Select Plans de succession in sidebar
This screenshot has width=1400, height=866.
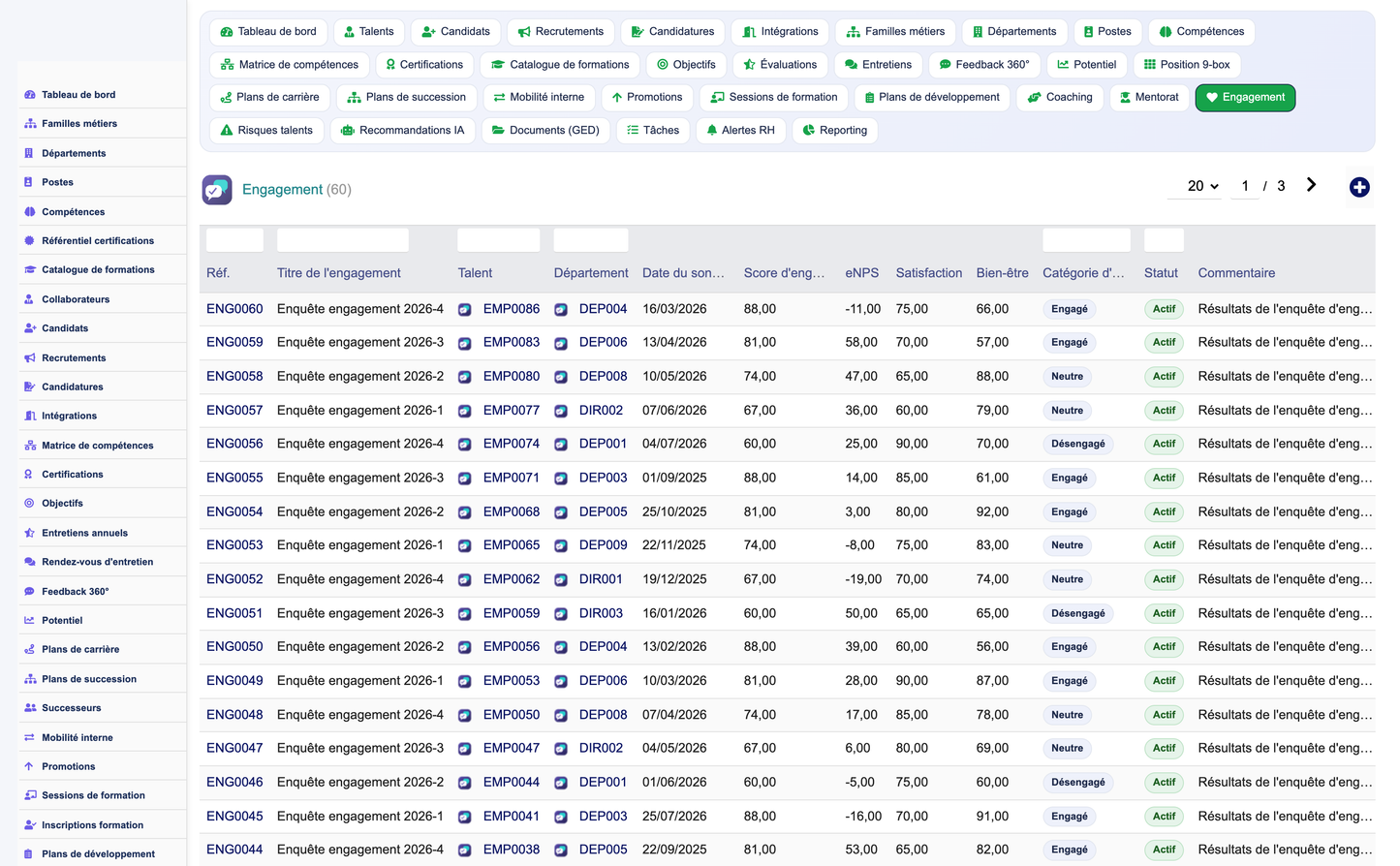tap(89, 679)
